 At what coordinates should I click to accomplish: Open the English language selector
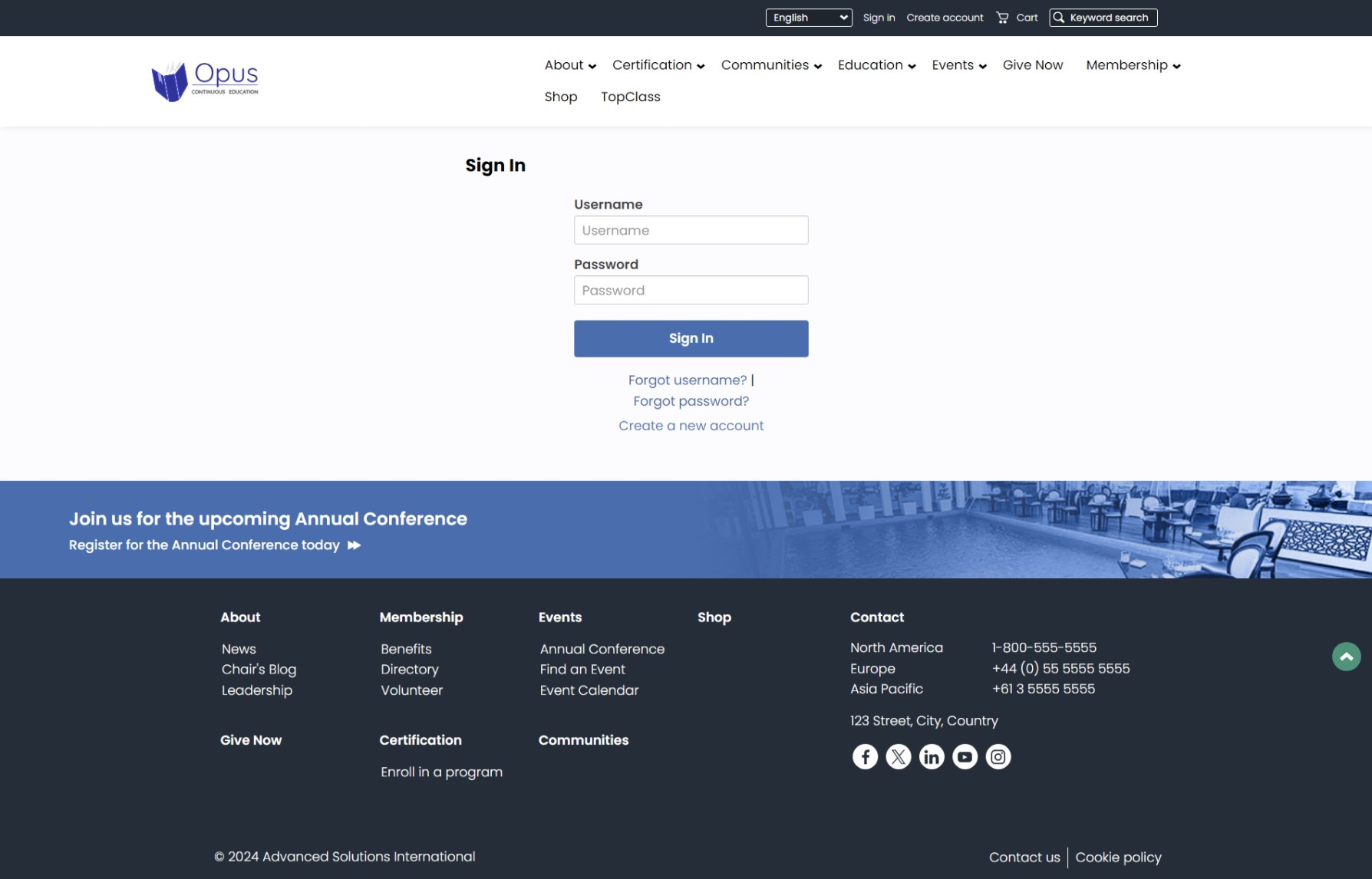coord(809,17)
